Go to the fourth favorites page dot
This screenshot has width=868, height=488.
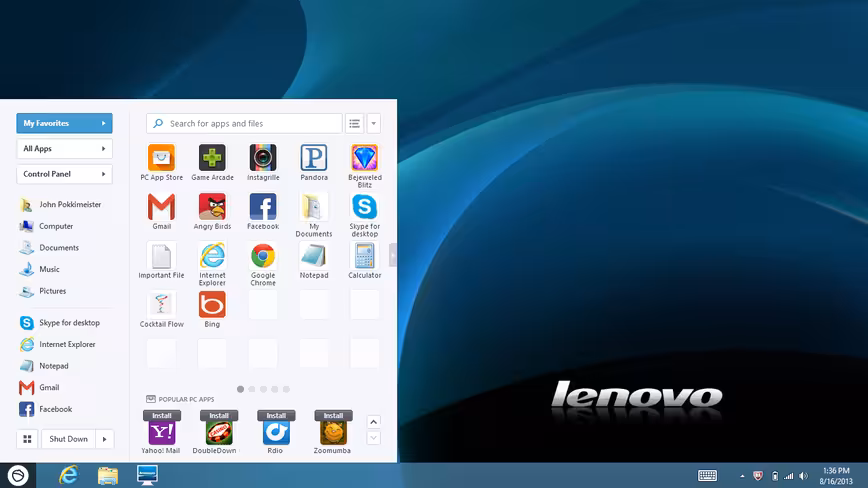pos(275,389)
